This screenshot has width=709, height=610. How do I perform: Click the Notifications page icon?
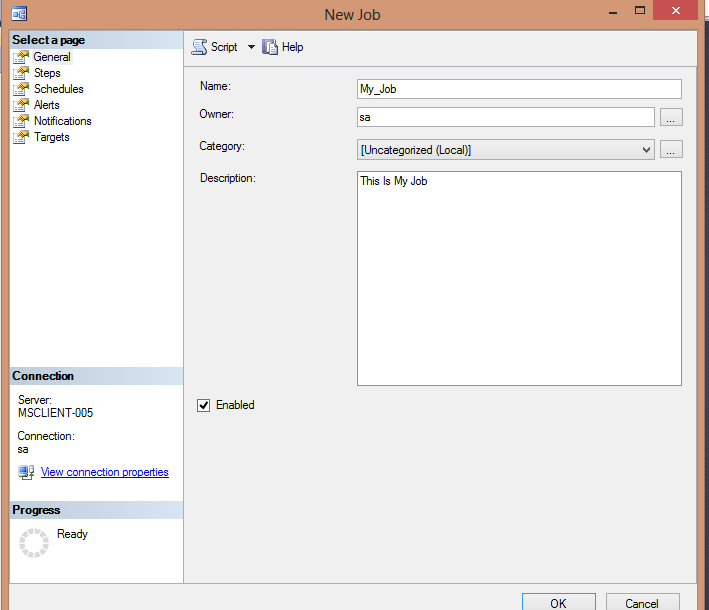pos(21,121)
